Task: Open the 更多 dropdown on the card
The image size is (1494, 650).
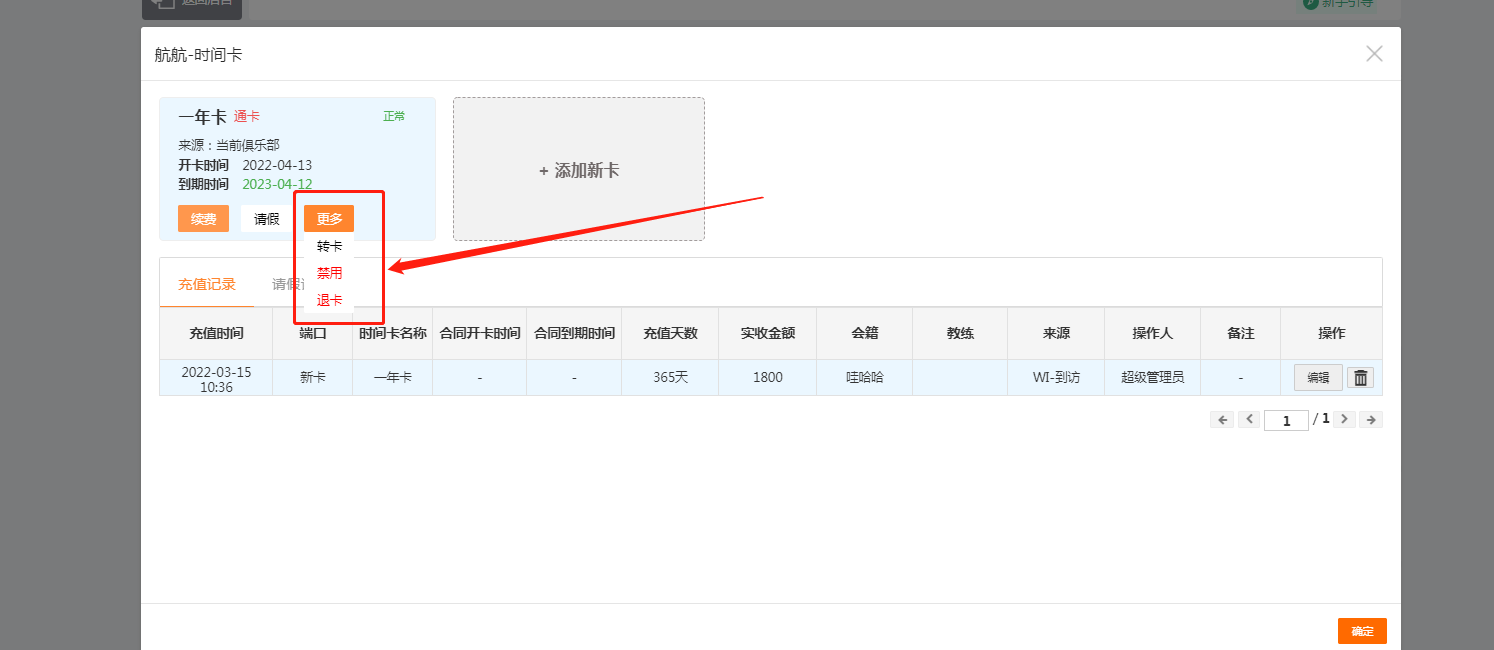Action: tap(329, 219)
